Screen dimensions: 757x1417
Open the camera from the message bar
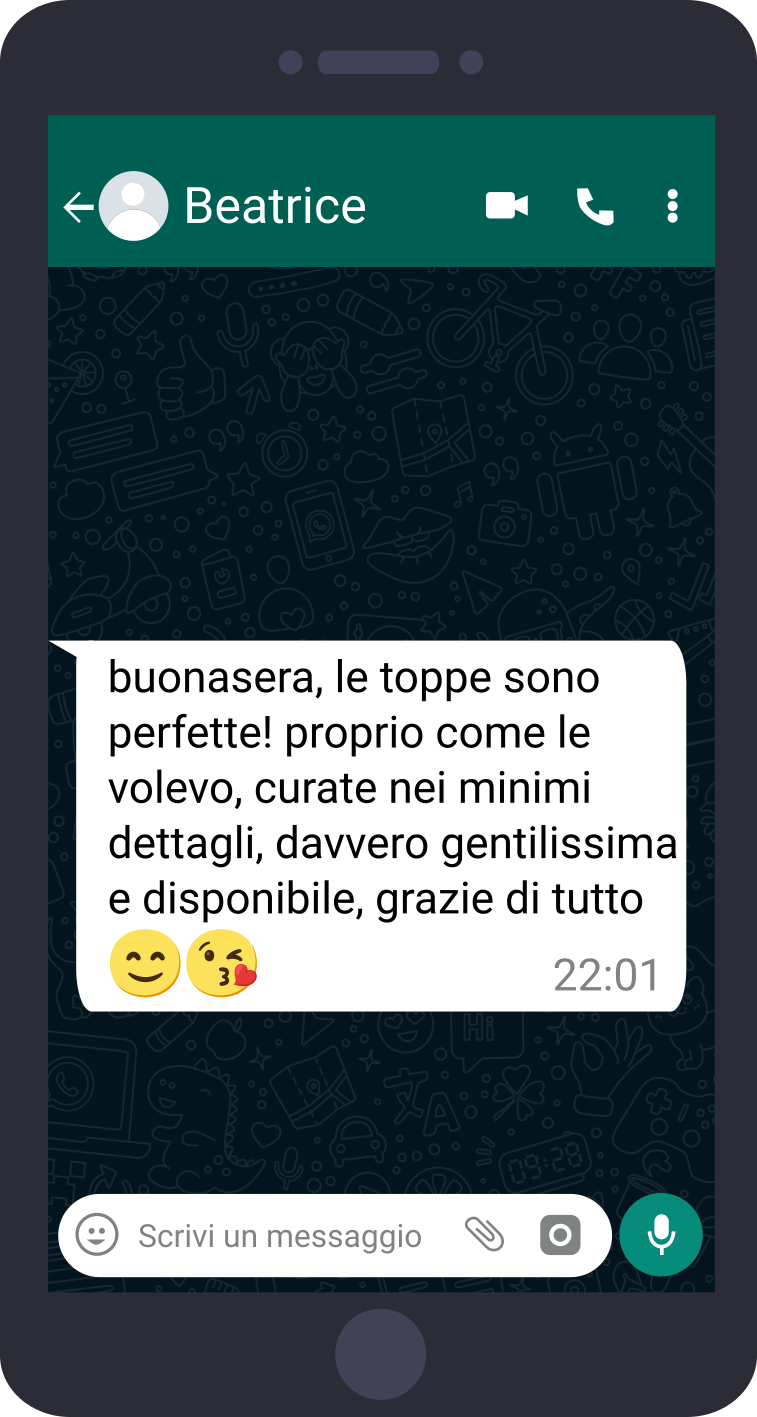coord(560,1236)
